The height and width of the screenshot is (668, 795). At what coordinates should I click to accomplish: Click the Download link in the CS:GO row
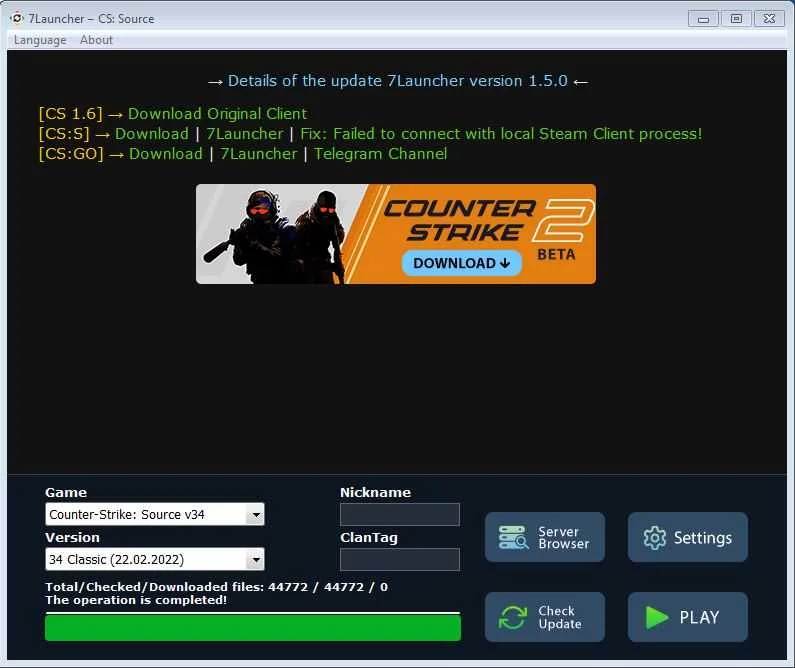click(166, 154)
